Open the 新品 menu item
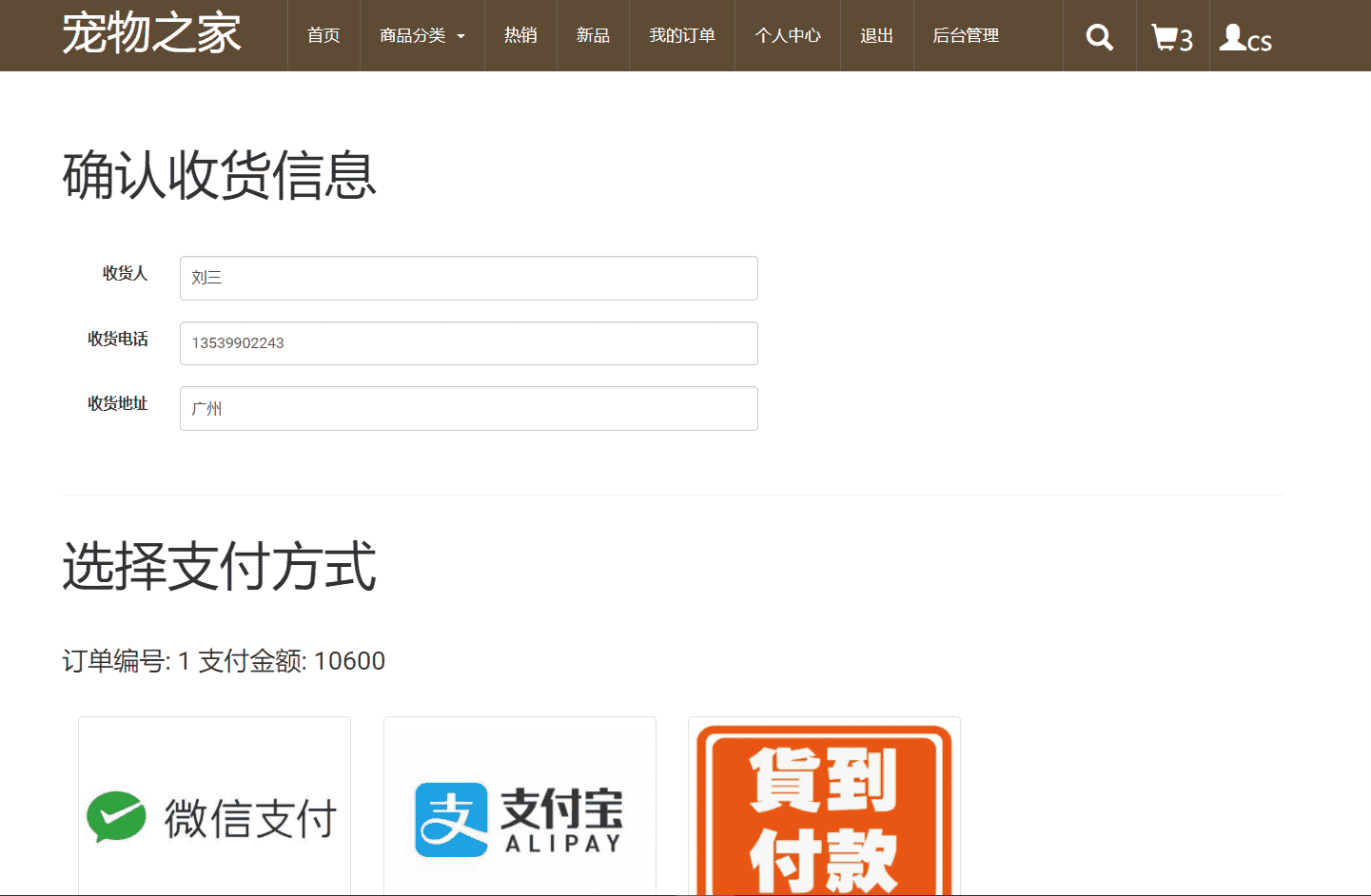This screenshot has height=896, width=1371. click(x=593, y=35)
